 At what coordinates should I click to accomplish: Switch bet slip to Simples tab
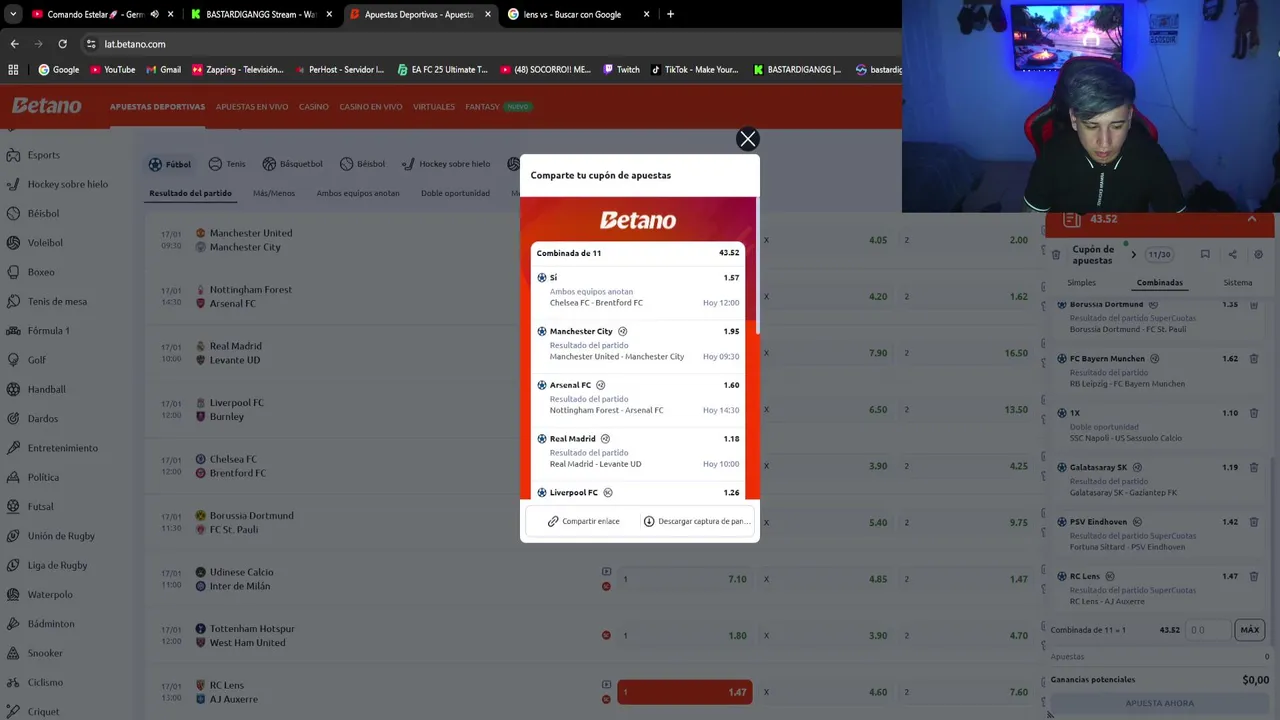[1081, 283]
